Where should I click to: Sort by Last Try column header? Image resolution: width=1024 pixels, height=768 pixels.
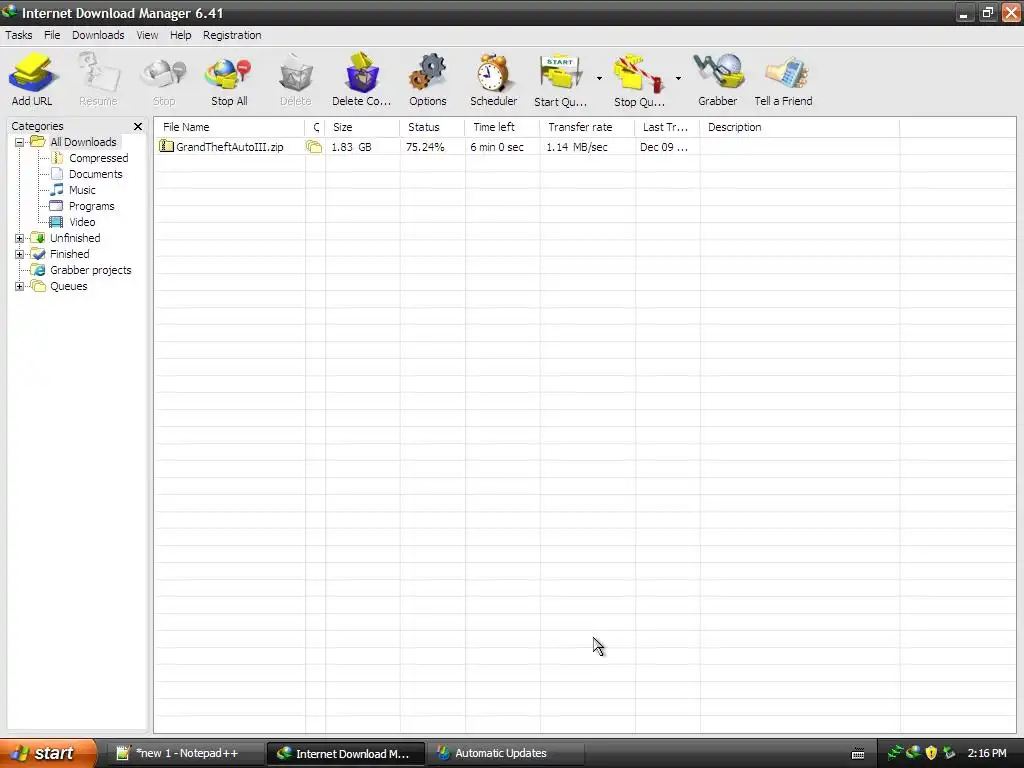[x=667, y=127]
